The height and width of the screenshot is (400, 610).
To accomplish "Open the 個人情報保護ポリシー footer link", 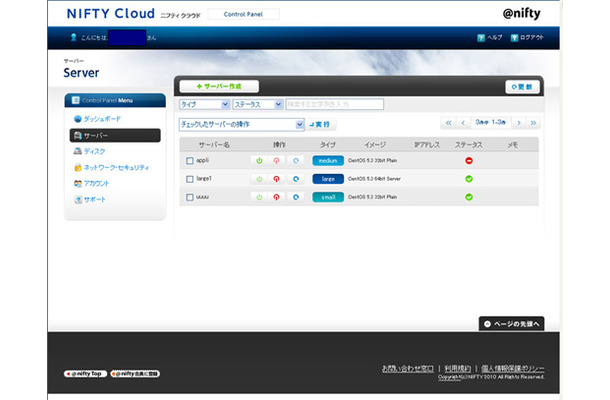I will click(x=513, y=368).
